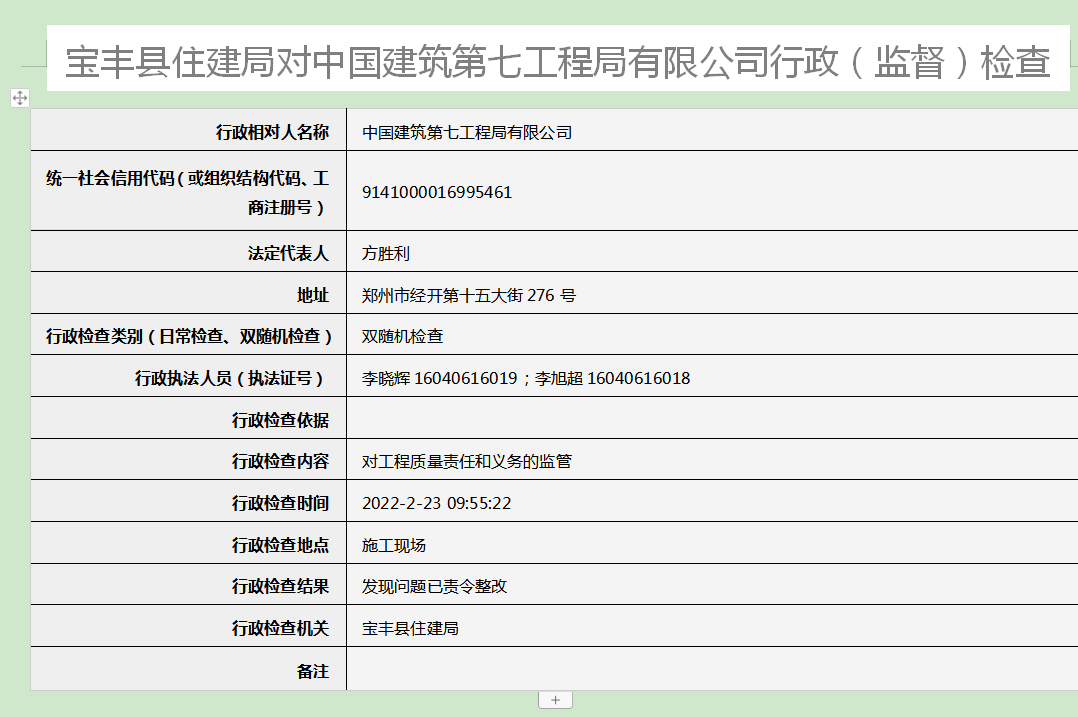Select the label '行政检查时间'
This screenshot has height=717, width=1078.
coord(280,503)
